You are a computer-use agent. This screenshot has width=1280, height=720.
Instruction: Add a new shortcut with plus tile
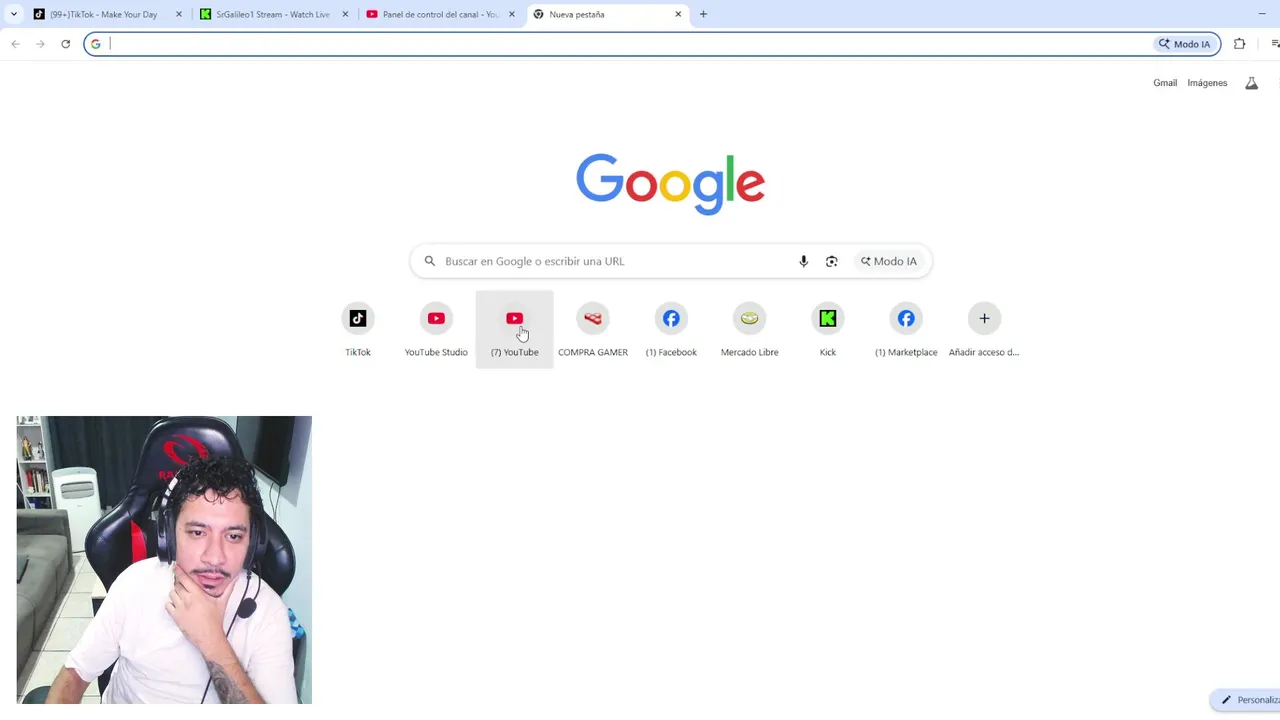984,329
